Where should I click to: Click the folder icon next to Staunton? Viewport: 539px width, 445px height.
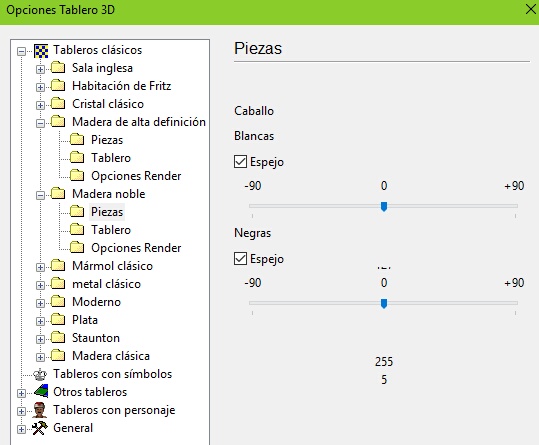[58, 338]
